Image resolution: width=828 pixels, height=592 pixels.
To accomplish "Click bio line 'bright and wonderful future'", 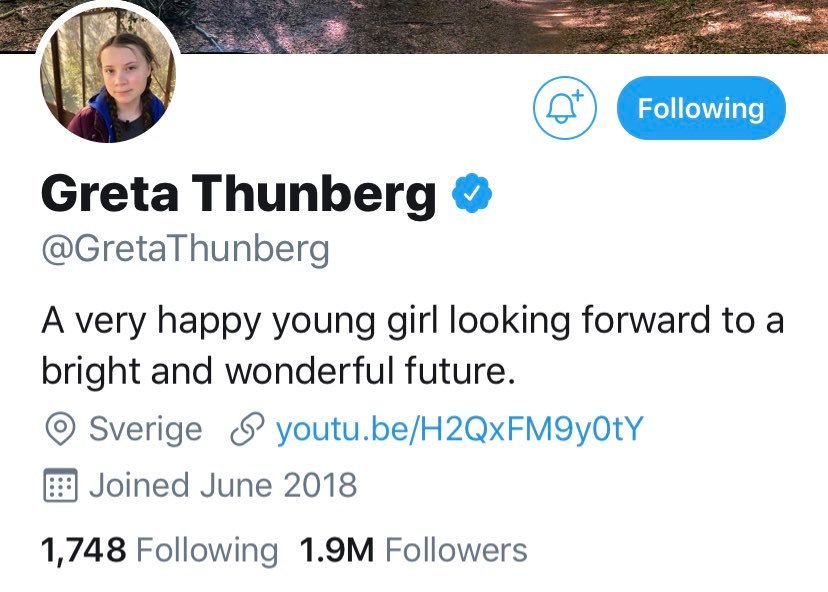I will click(x=277, y=371).
